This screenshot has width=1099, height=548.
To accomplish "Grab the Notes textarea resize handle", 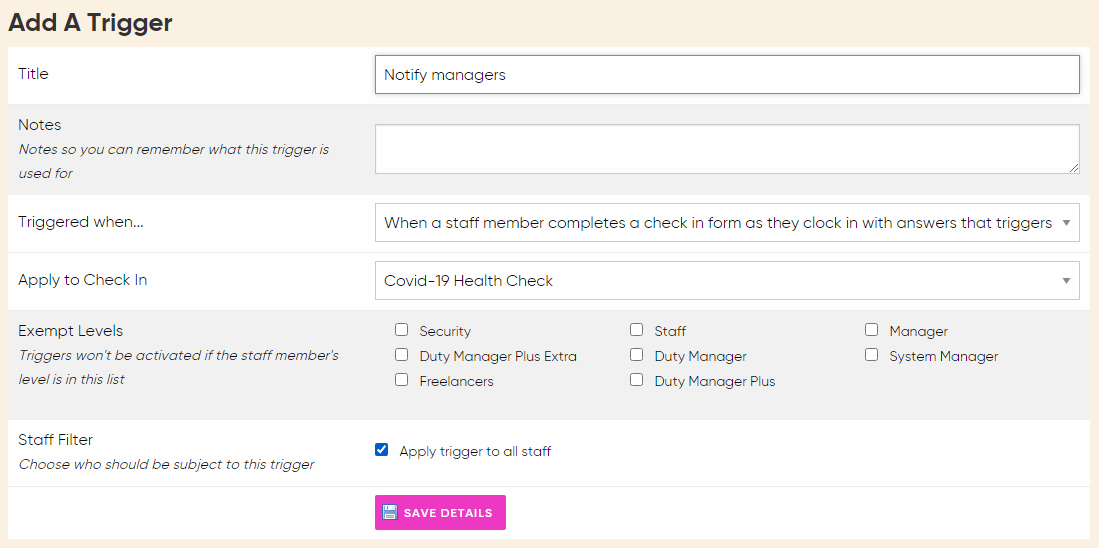I will click(1074, 168).
